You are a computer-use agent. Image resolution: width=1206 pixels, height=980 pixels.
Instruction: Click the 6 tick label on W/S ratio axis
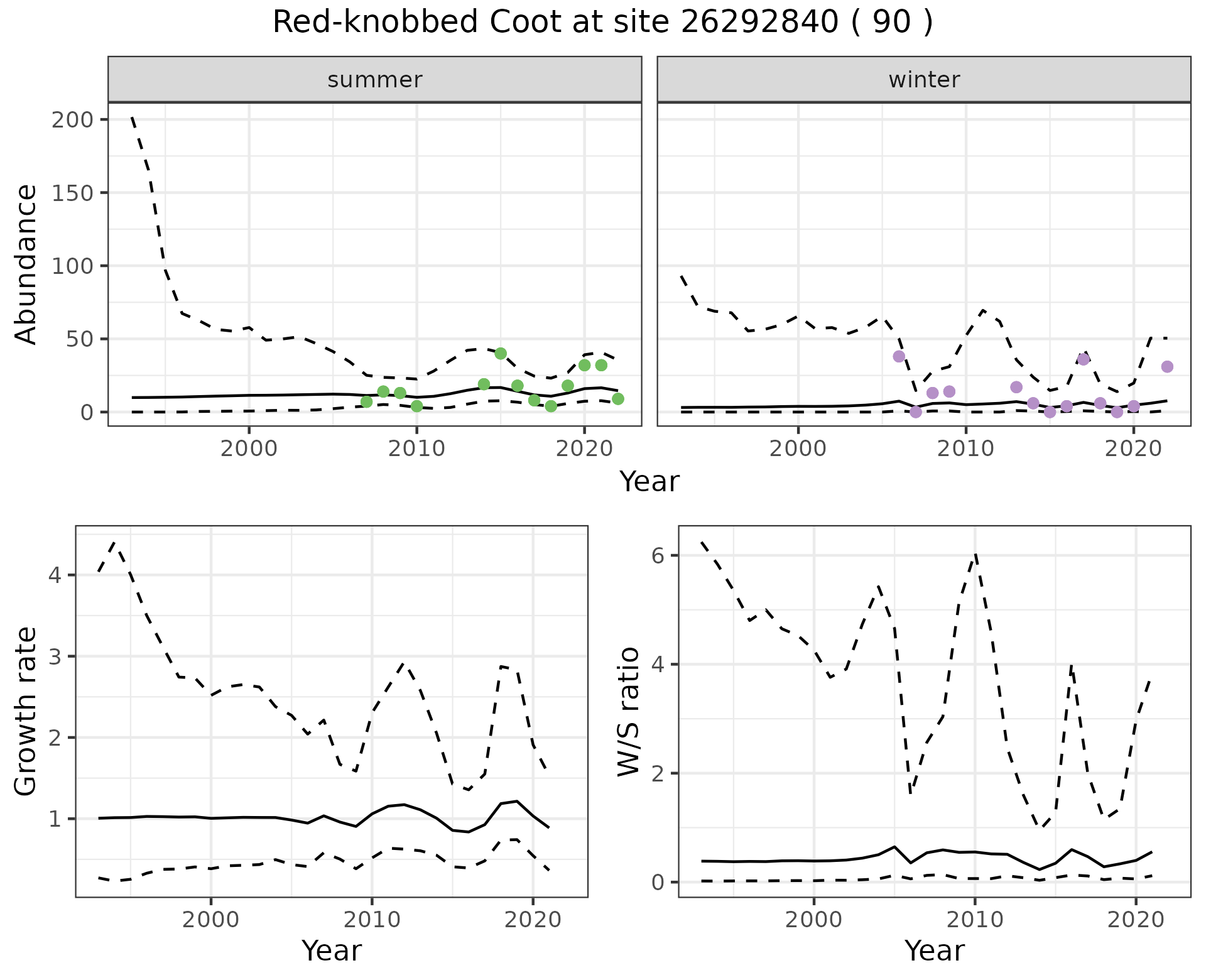pyautogui.click(x=657, y=555)
